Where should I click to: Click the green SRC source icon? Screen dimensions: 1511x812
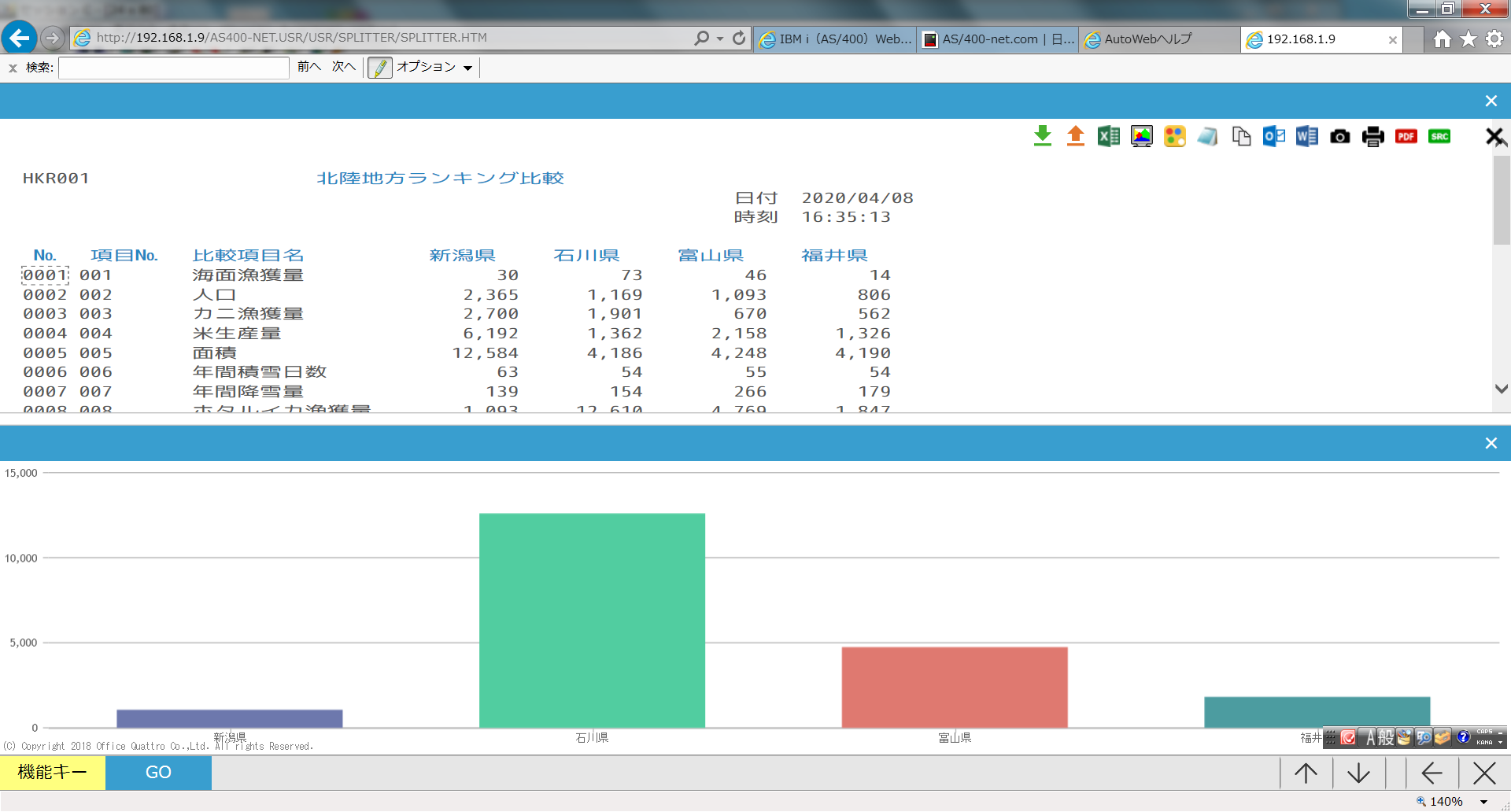[x=1439, y=136]
